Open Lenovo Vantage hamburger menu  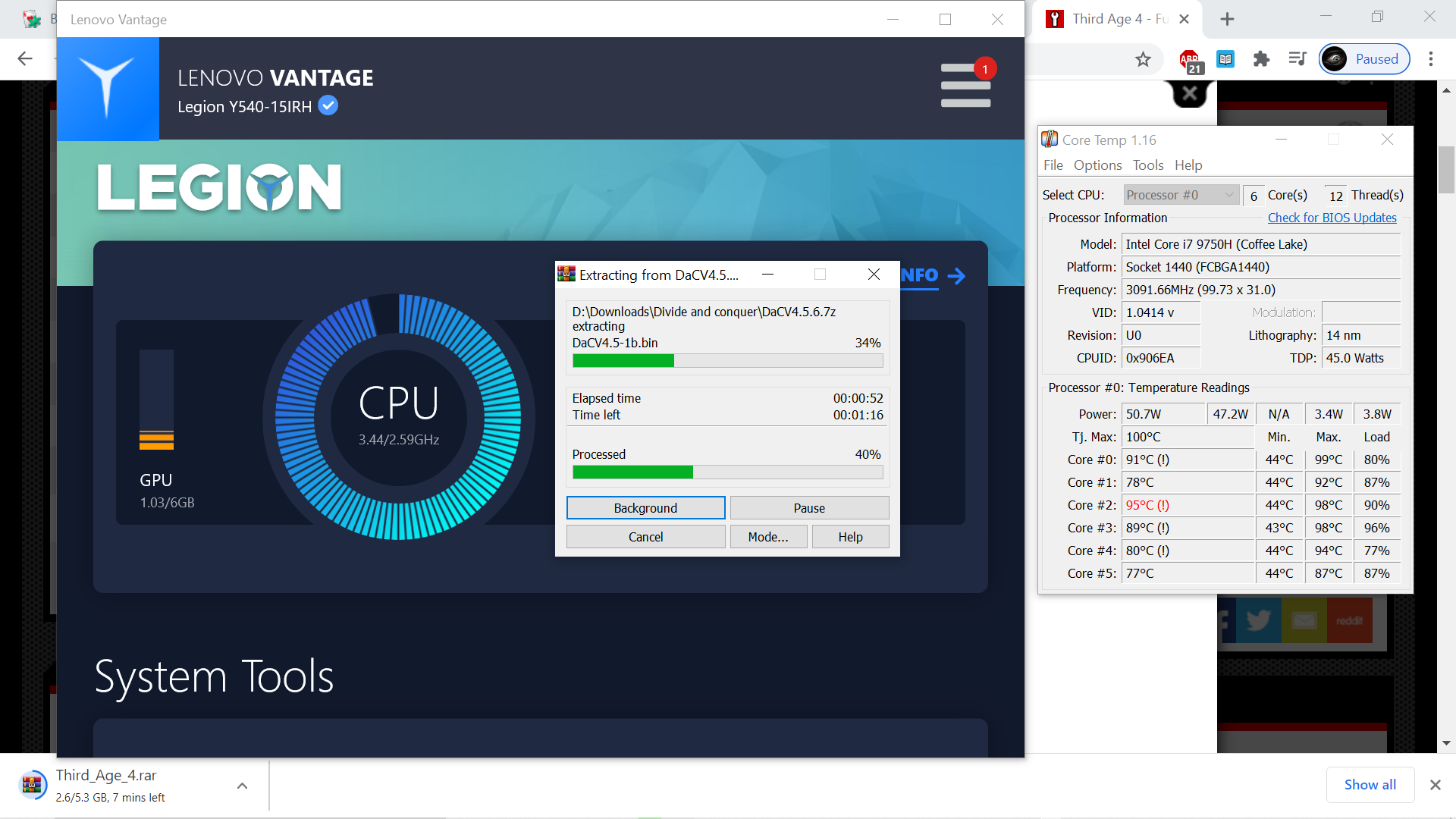[965, 85]
